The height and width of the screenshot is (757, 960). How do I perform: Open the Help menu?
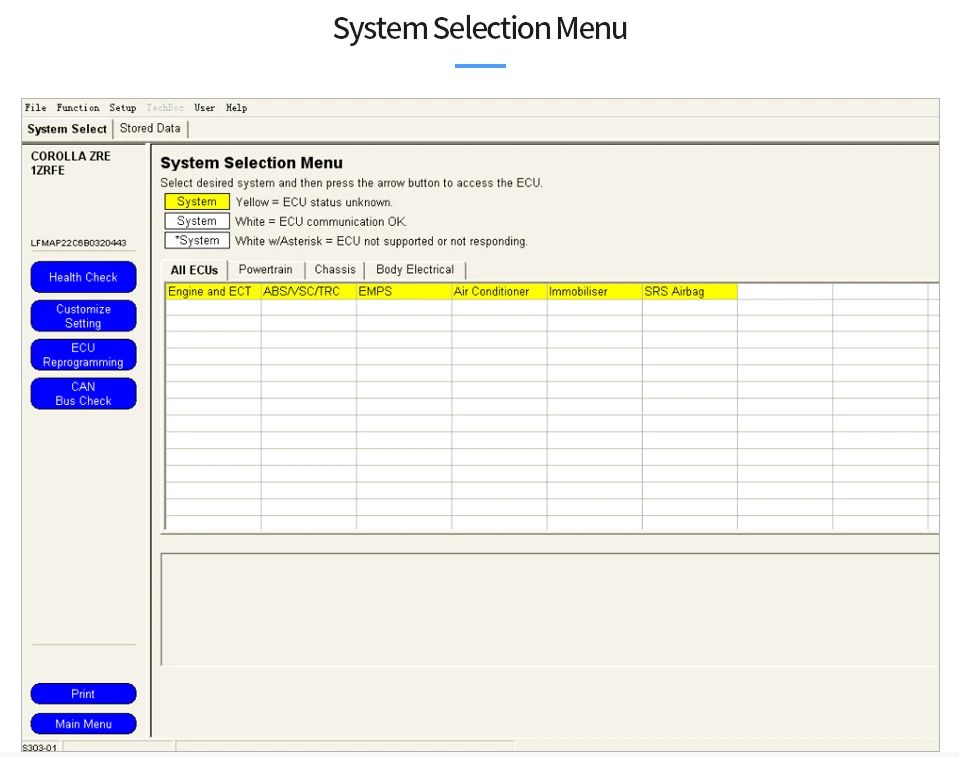pyautogui.click(x=236, y=108)
